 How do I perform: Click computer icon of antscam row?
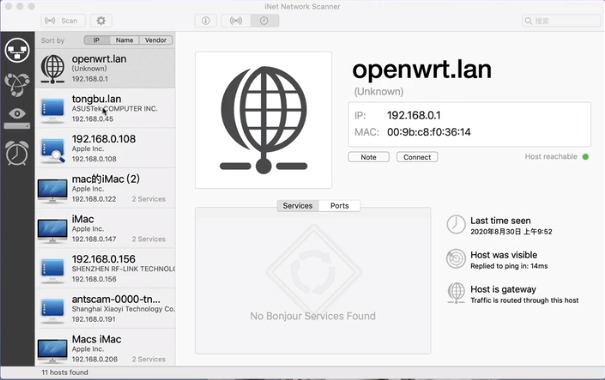[52, 312]
